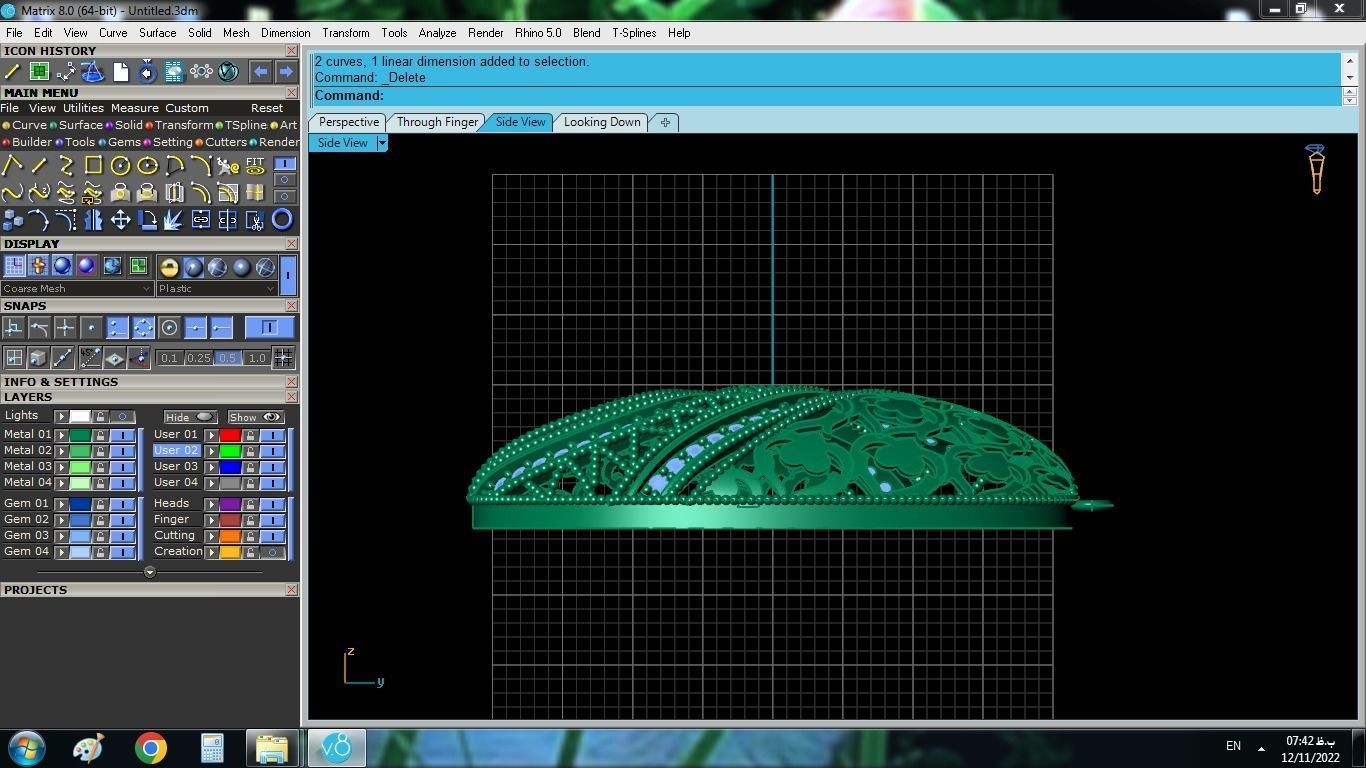Expand the User 03 layer arrow

coord(211,467)
